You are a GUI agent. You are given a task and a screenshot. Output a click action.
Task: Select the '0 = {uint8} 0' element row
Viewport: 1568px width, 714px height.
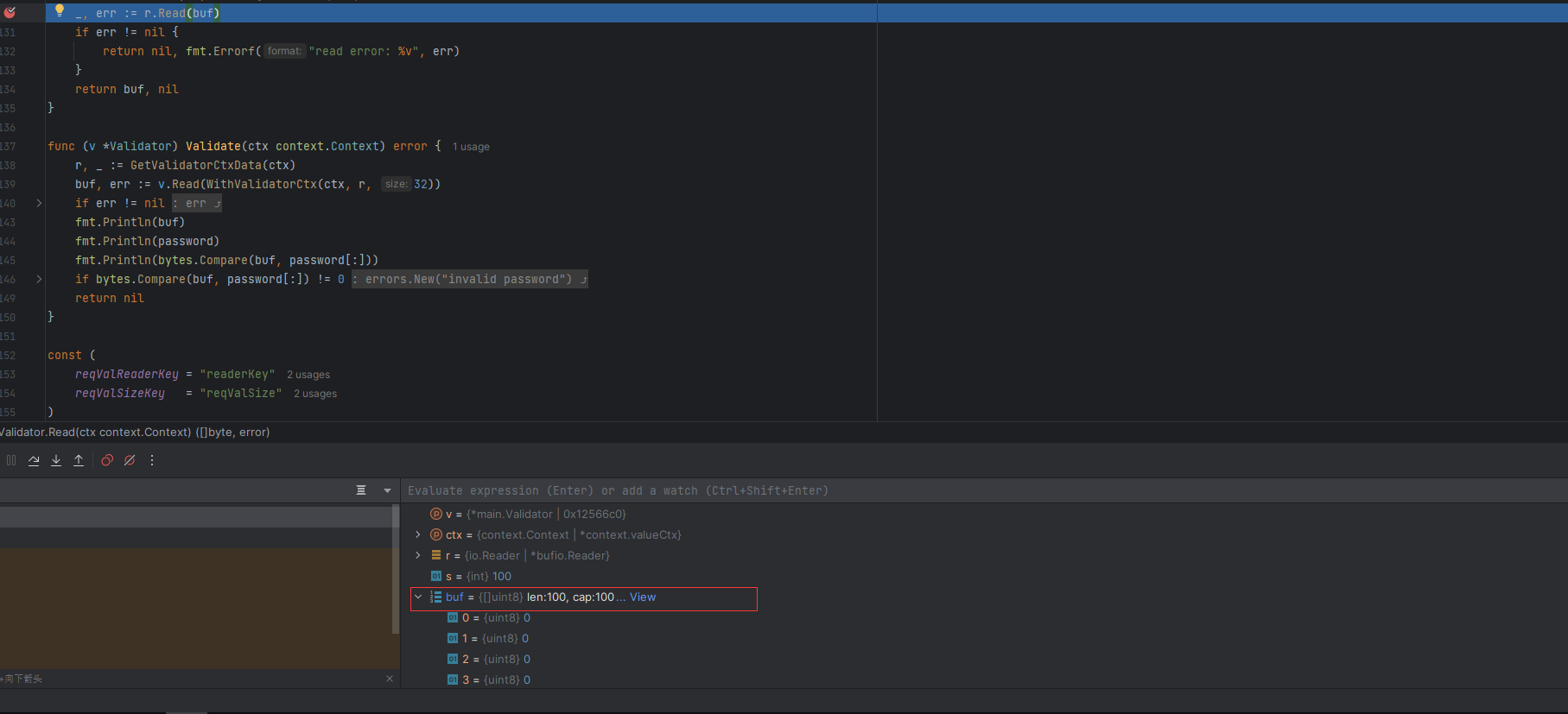click(984, 617)
